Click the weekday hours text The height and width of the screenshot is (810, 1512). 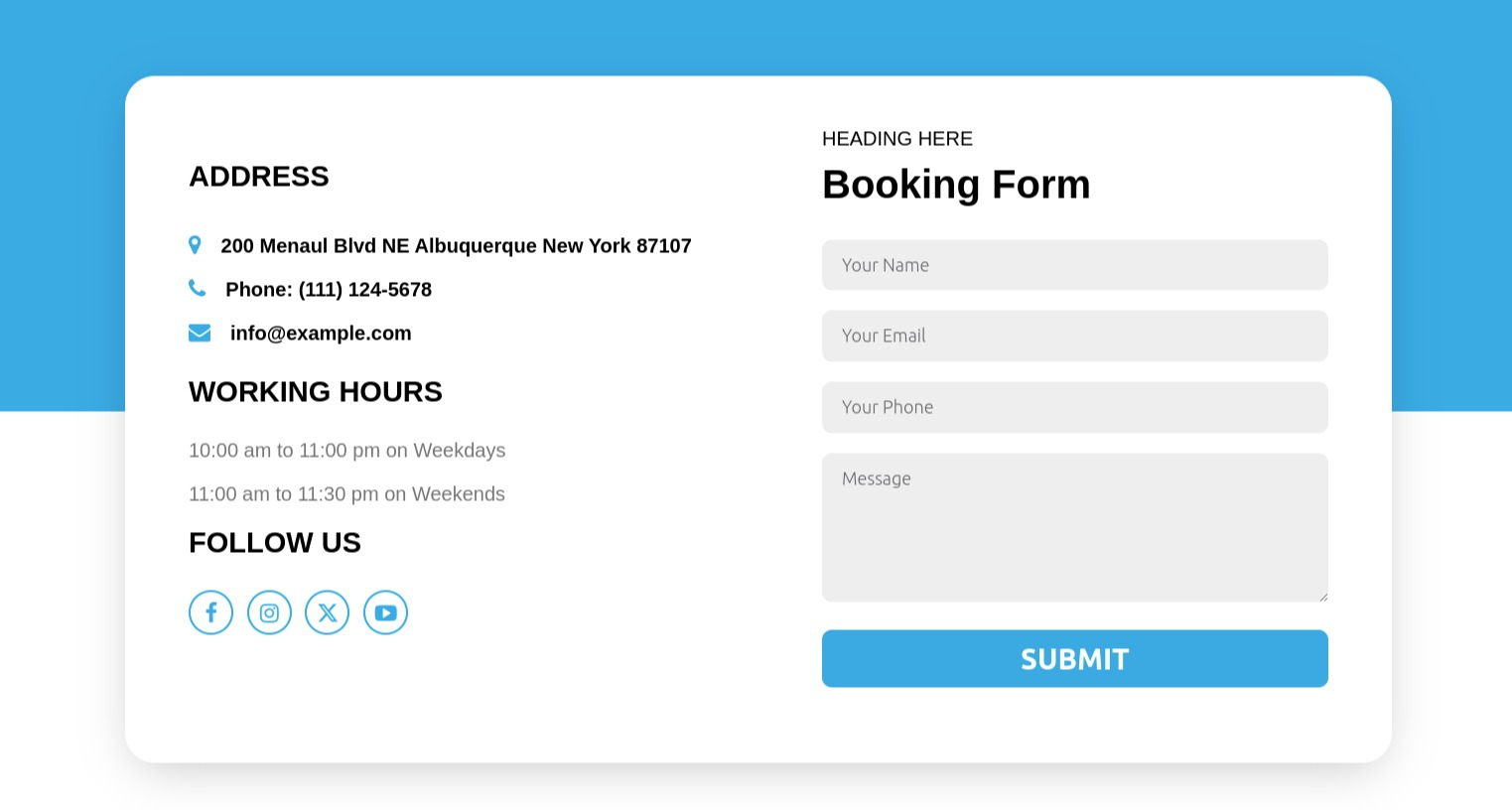coord(346,451)
